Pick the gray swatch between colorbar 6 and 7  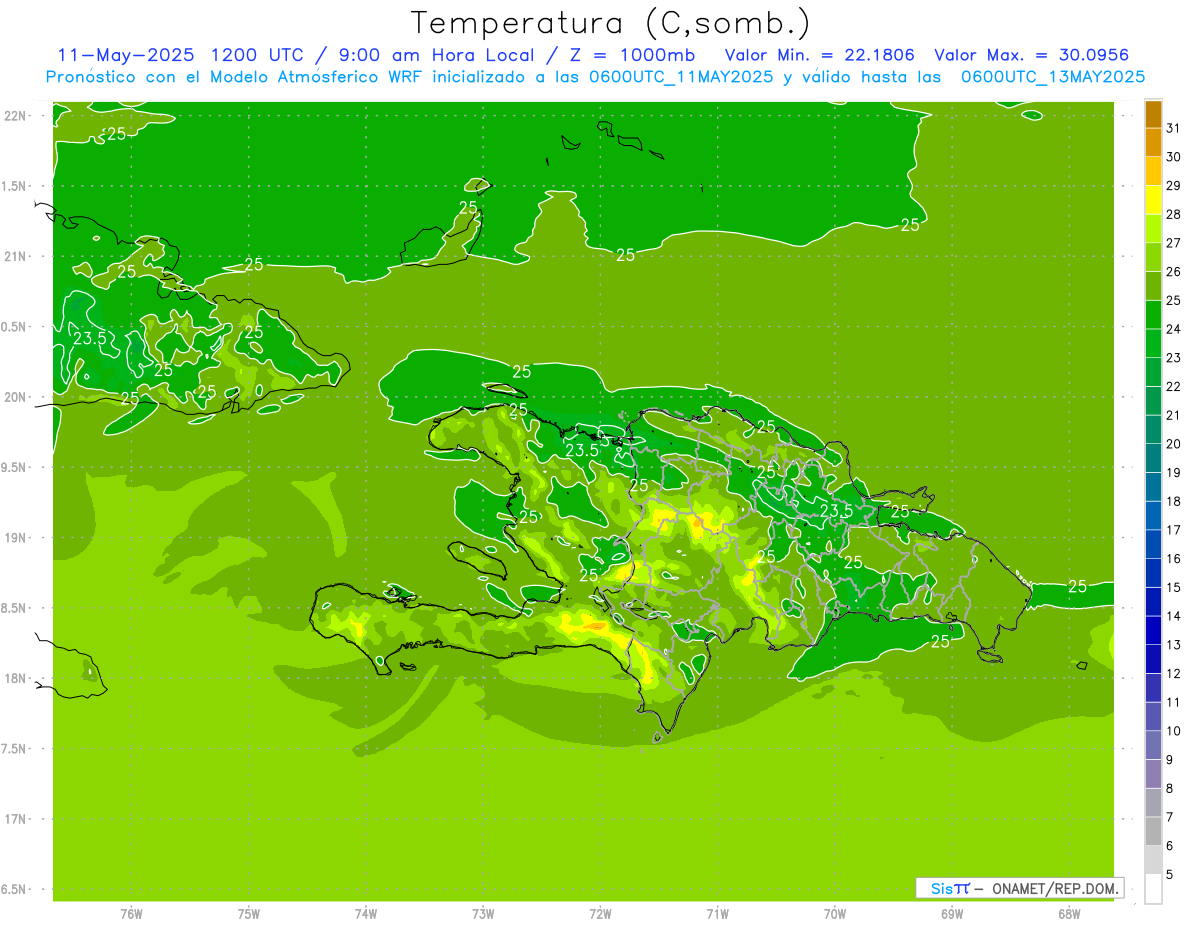(1153, 831)
